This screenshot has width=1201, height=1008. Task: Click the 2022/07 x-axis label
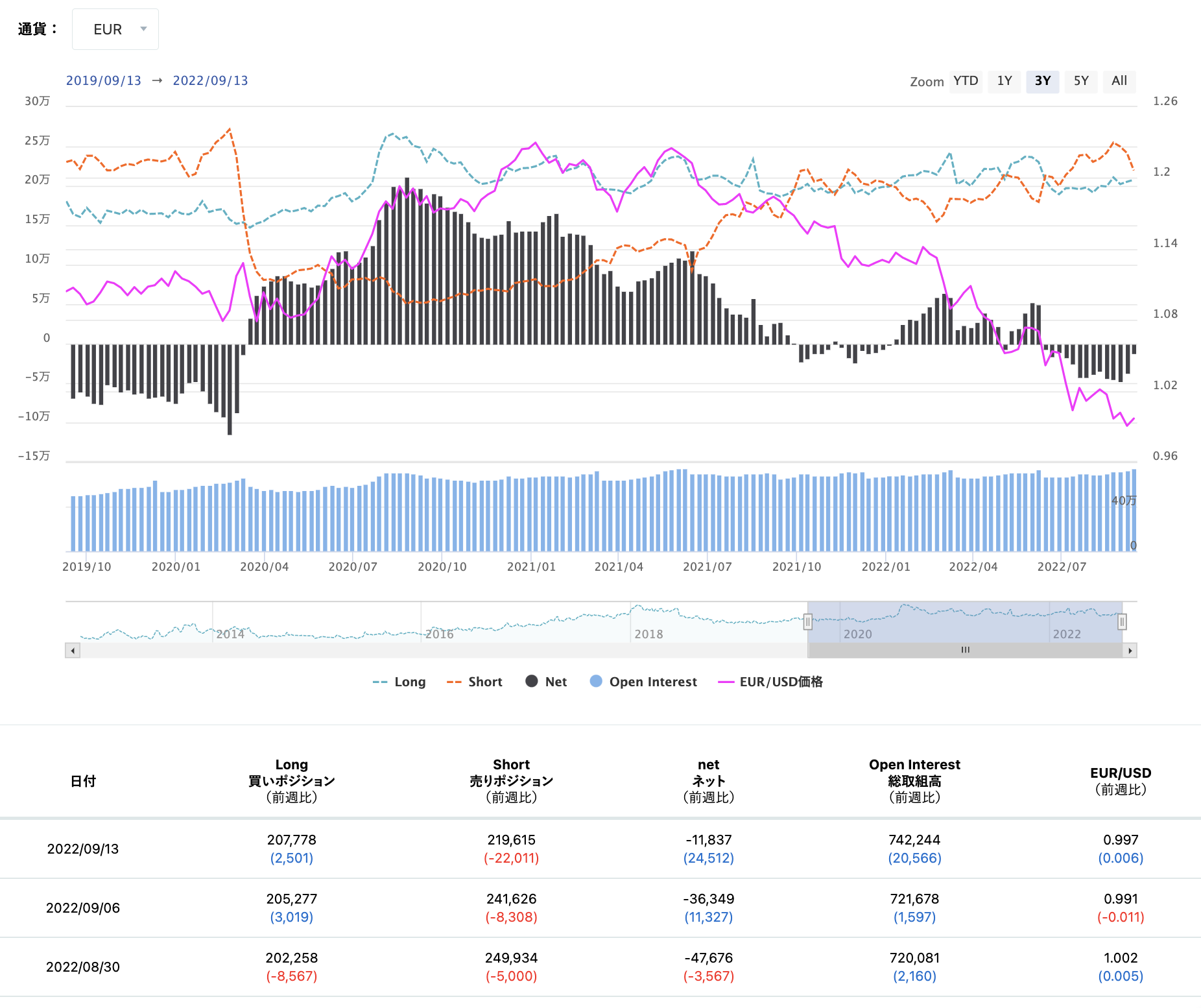[x=1062, y=567]
